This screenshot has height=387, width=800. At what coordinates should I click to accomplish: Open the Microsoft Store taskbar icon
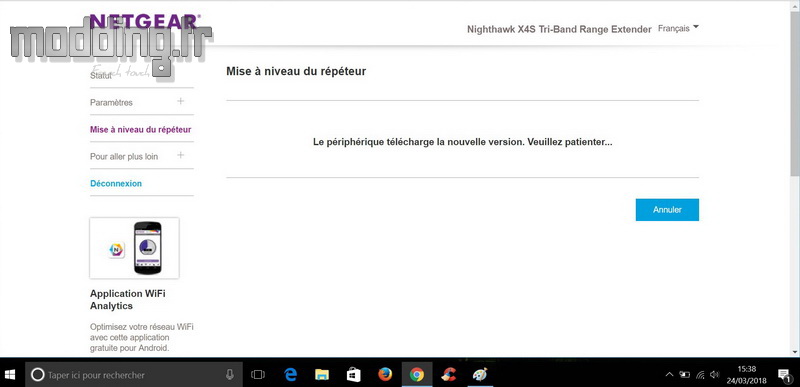tap(354, 375)
